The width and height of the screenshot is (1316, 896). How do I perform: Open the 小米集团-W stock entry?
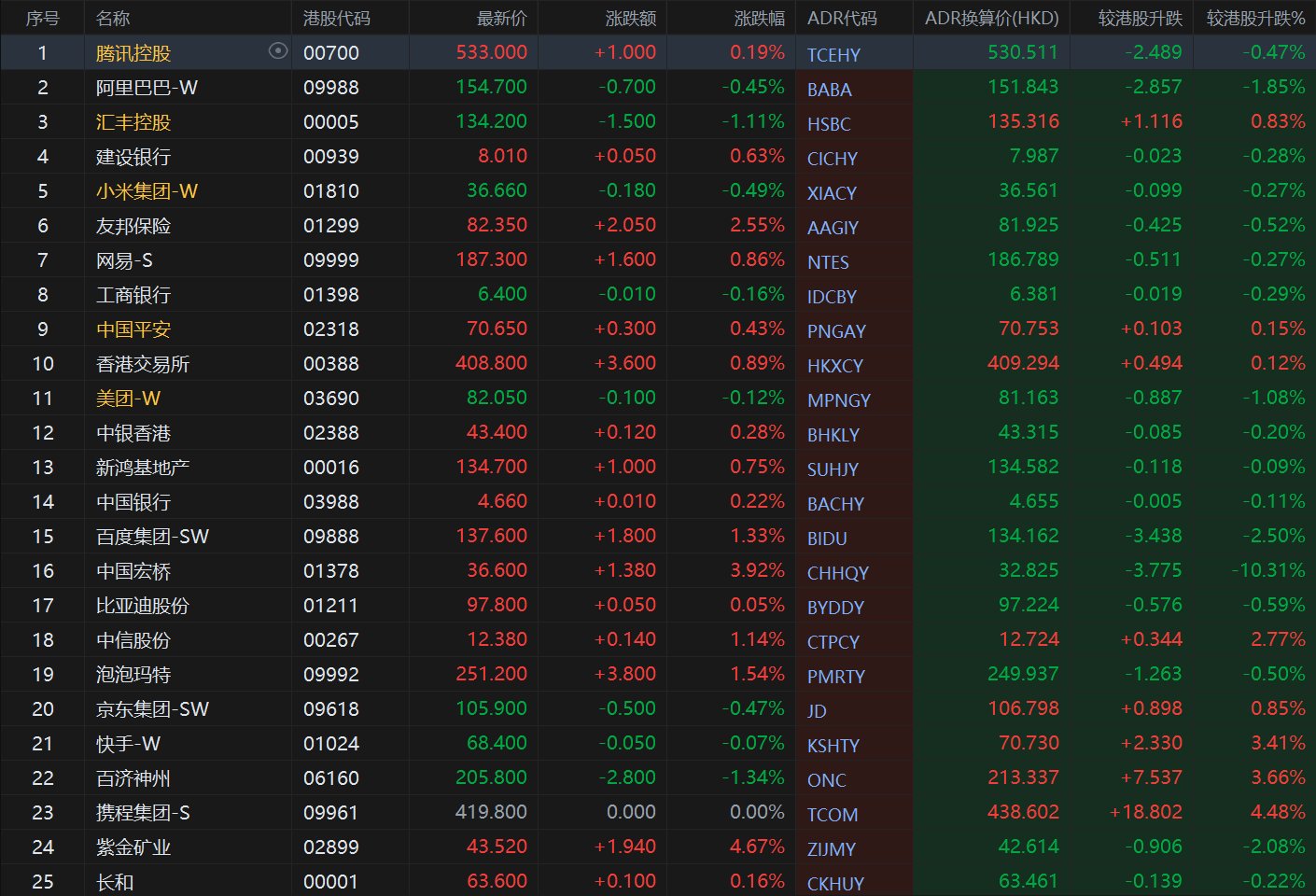(147, 191)
